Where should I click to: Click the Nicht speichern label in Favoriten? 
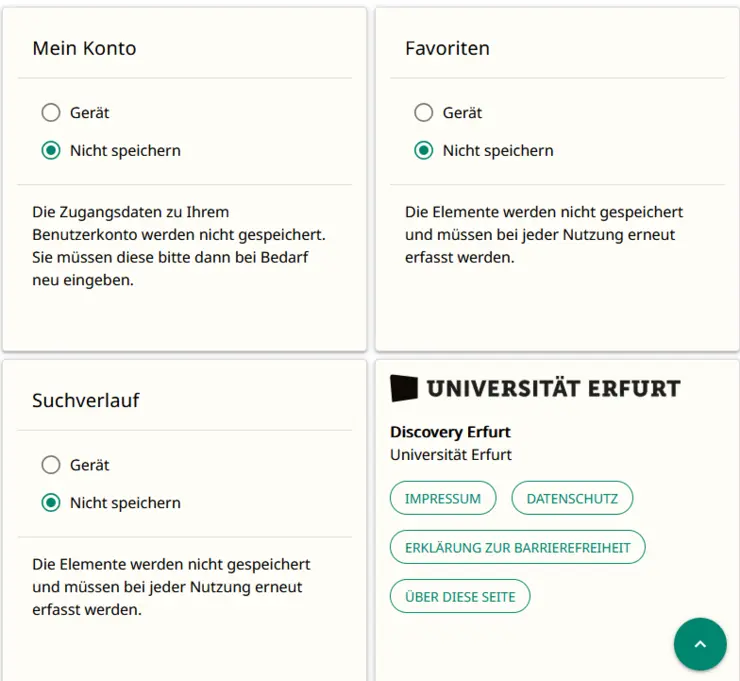pyautogui.click(x=498, y=151)
